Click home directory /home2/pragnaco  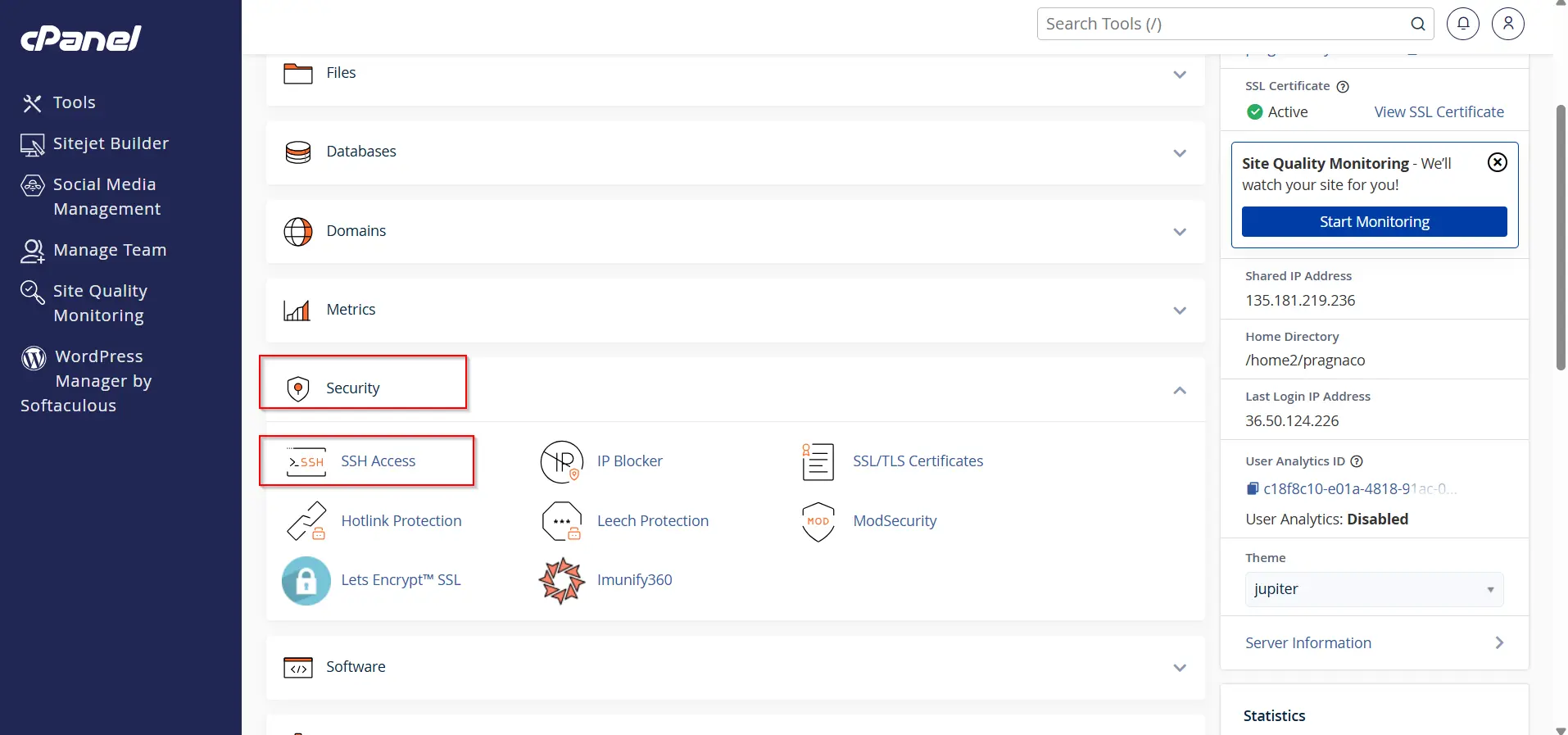tap(1305, 361)
